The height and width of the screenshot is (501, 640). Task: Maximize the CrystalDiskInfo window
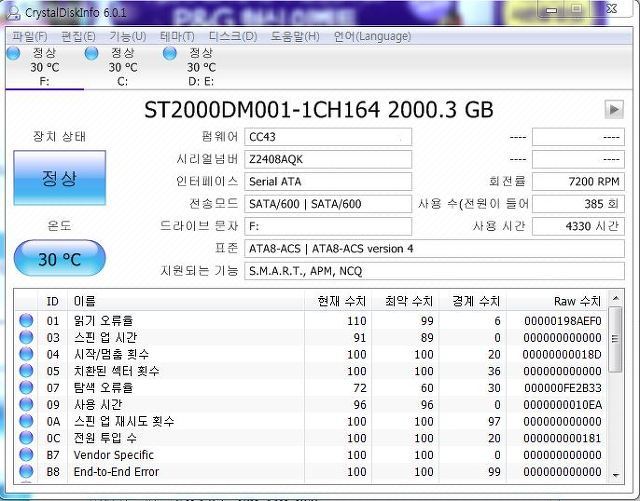576,9
